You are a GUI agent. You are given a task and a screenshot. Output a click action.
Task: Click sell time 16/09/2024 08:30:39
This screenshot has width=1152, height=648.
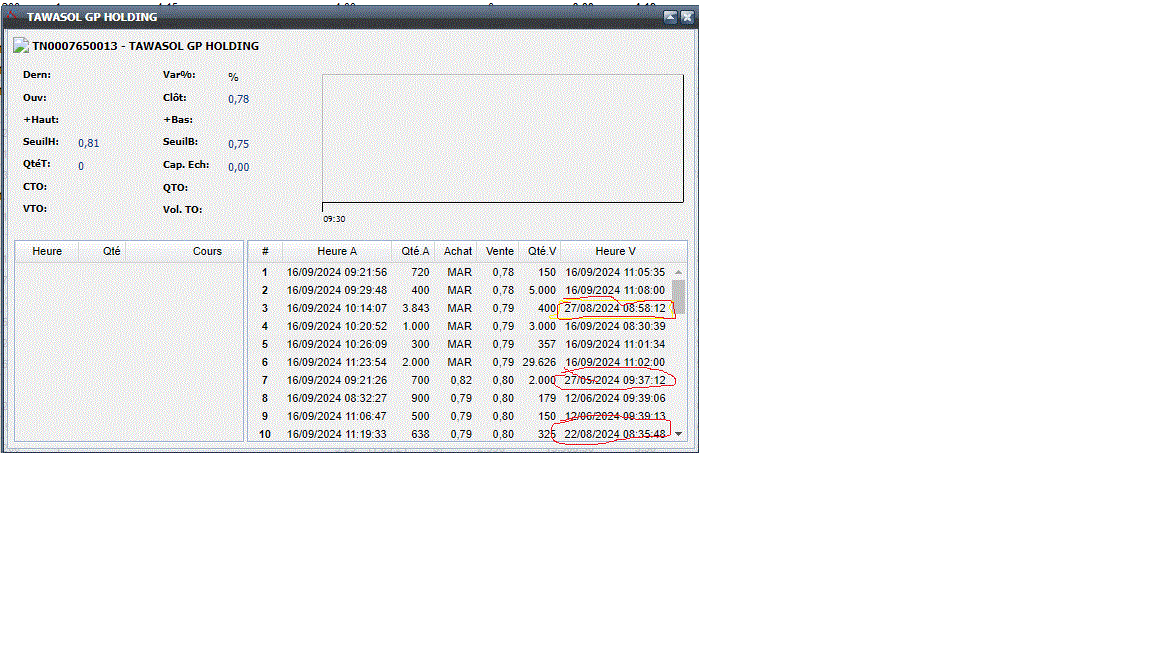click(x=615, y=326)
